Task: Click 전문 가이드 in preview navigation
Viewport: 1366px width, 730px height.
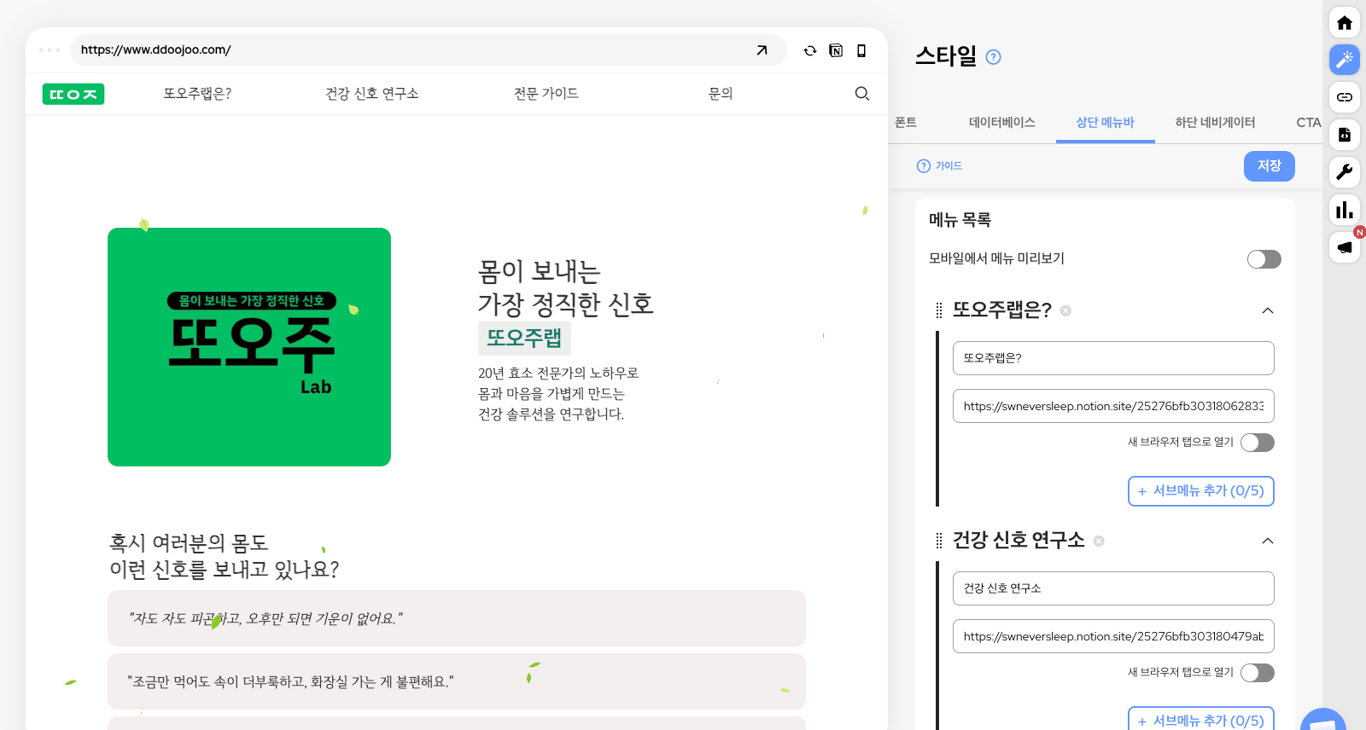Action: [x=546, y=93]
